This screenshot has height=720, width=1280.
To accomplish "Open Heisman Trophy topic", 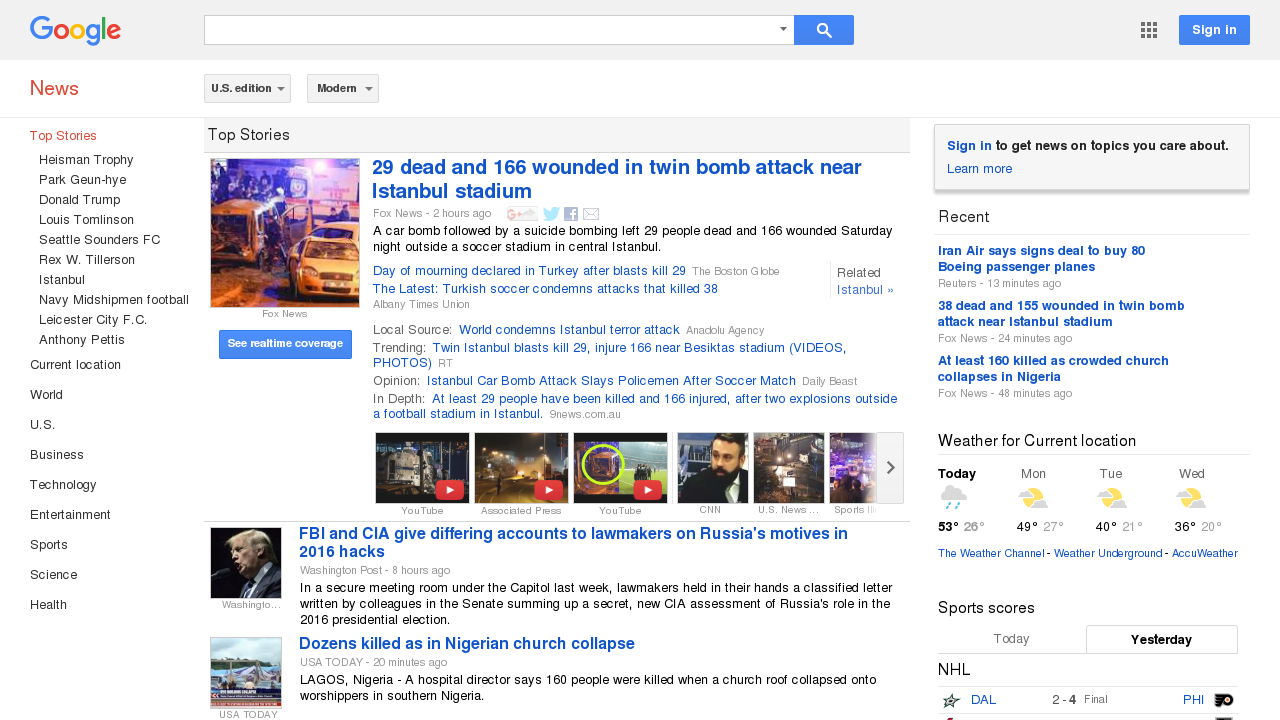I will click(x=86, y=160).
